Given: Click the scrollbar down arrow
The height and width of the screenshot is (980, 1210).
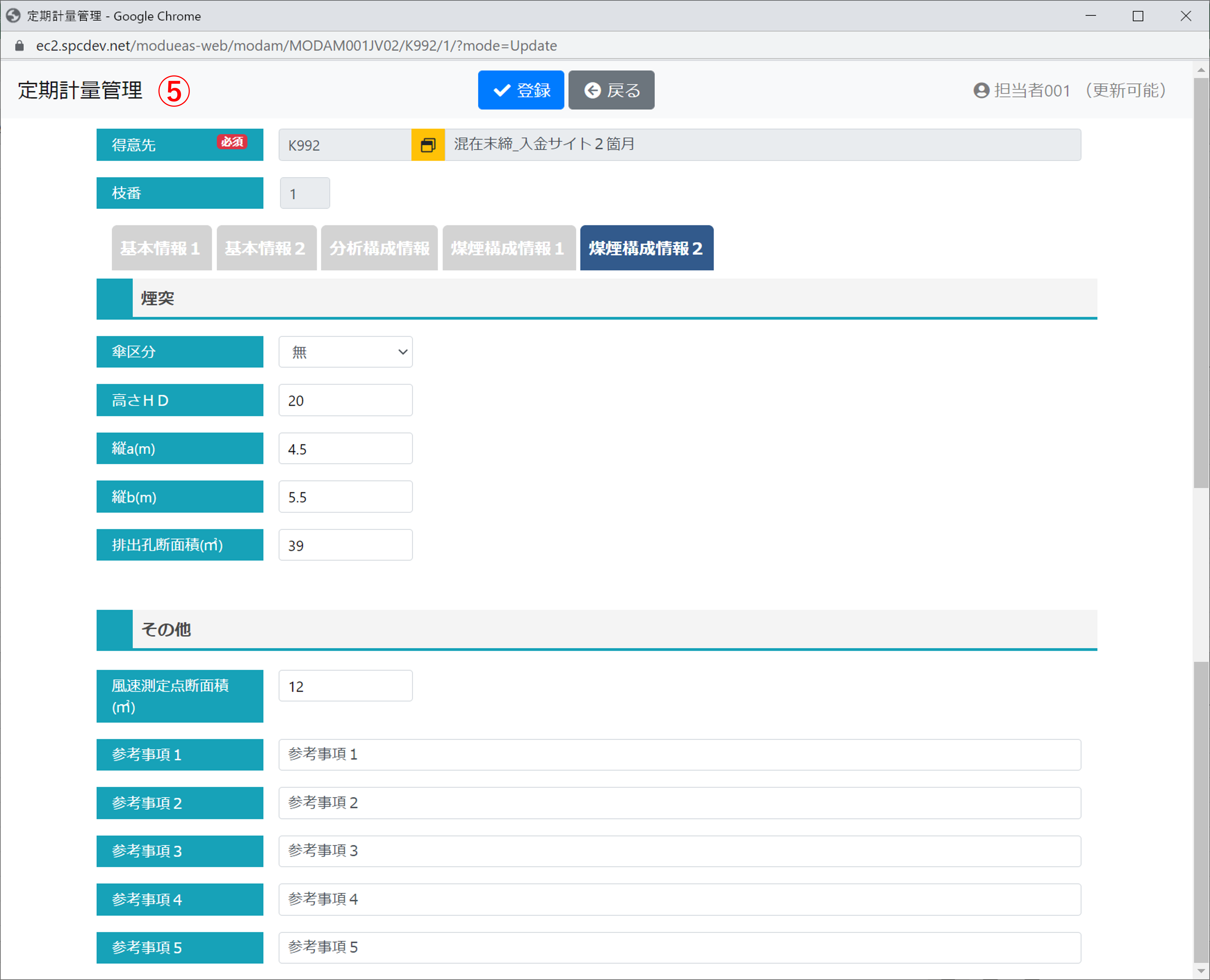Looking at the screenshot, I should coord(1201,971).
